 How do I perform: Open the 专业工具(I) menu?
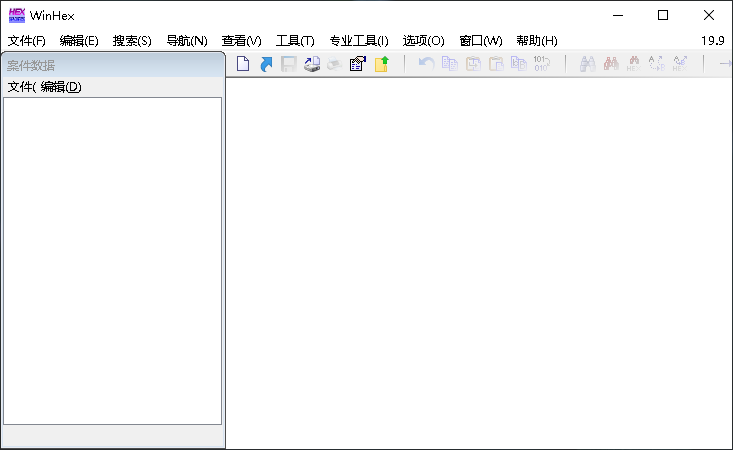tap(359, 41)
